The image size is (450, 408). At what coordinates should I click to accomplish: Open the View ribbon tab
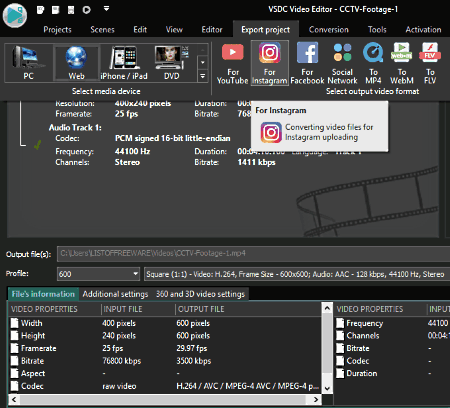coord(174,30)
